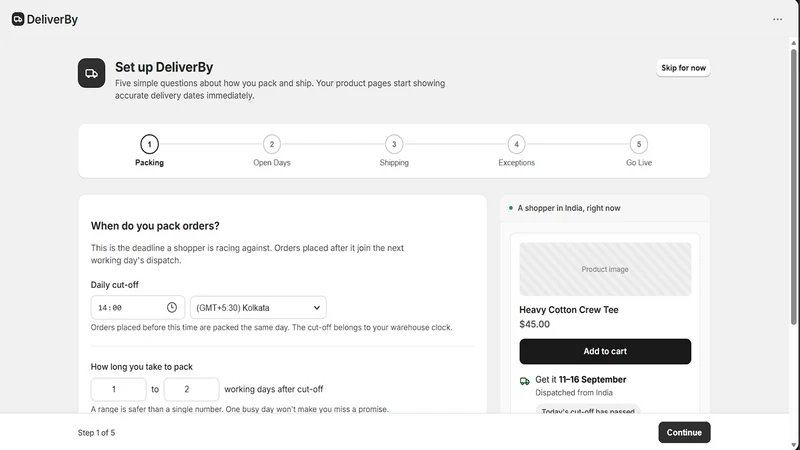Click the delivery truck icon near Get it
Screen dimensions: 800x450
(524, 381)
